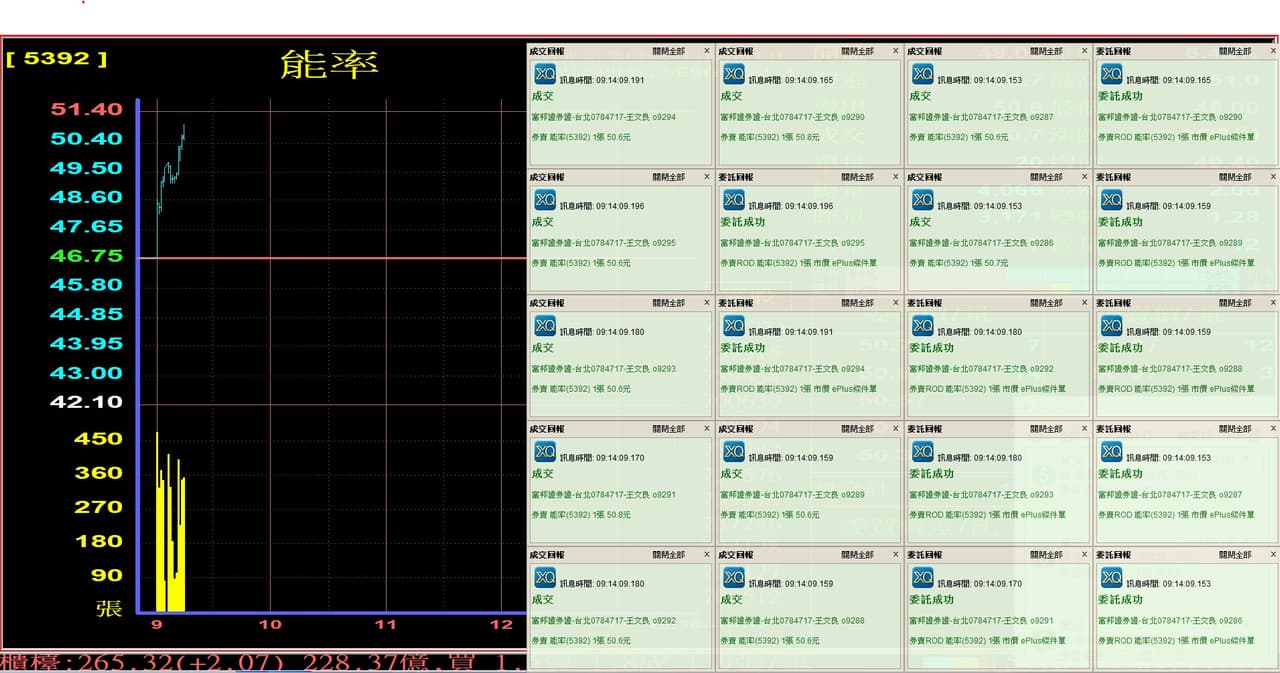Click the 能率 chart title
1280x673 pixels.
coord(329,64)
